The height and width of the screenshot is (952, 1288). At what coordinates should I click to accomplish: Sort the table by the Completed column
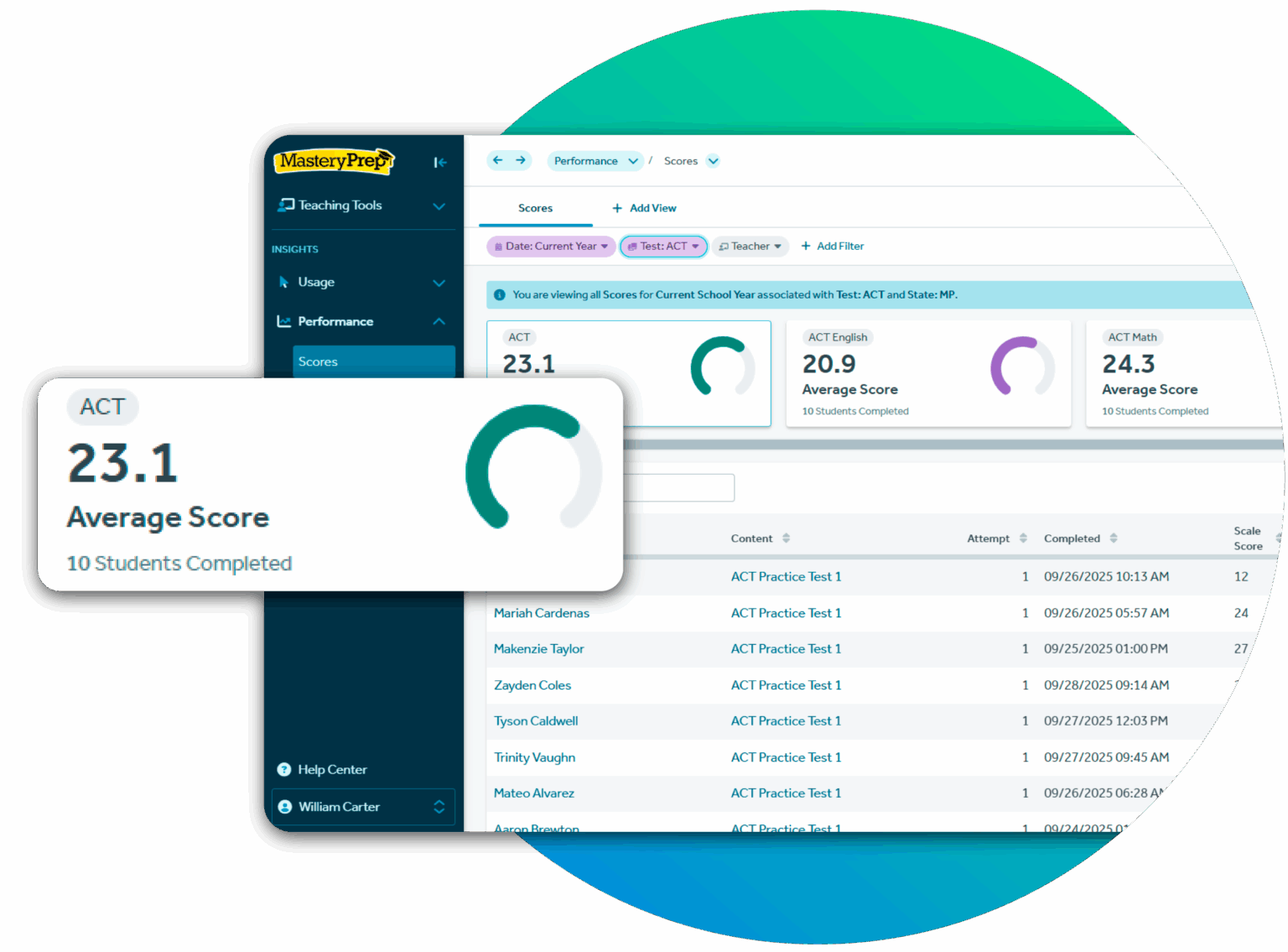pos(1114,538)
